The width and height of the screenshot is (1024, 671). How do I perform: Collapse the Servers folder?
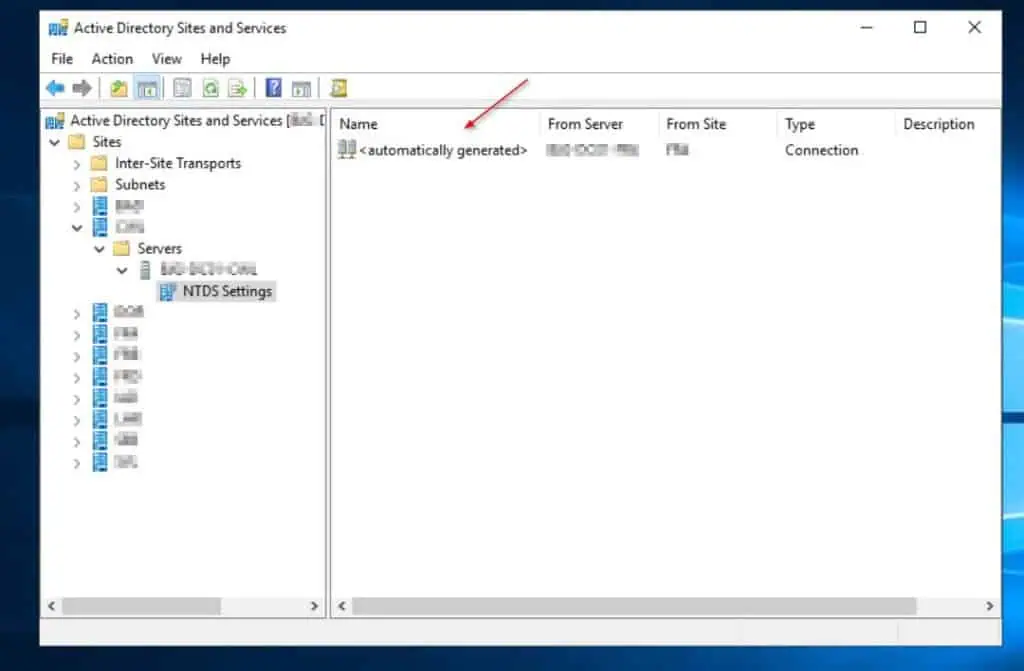pos(99,249)
